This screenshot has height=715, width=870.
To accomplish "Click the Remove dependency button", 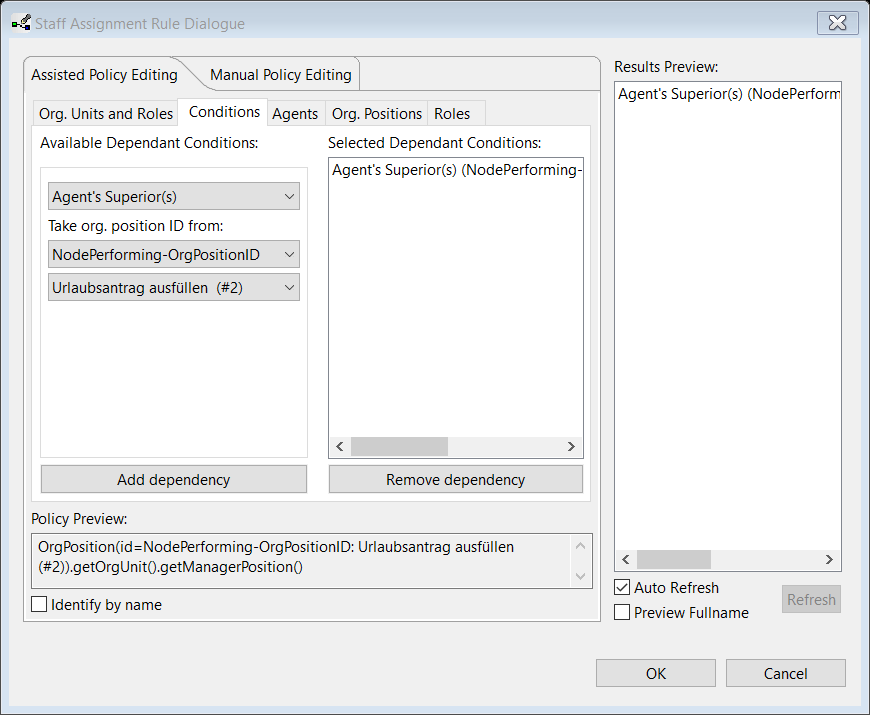I will pyautogui.click(x=455, y=480).
